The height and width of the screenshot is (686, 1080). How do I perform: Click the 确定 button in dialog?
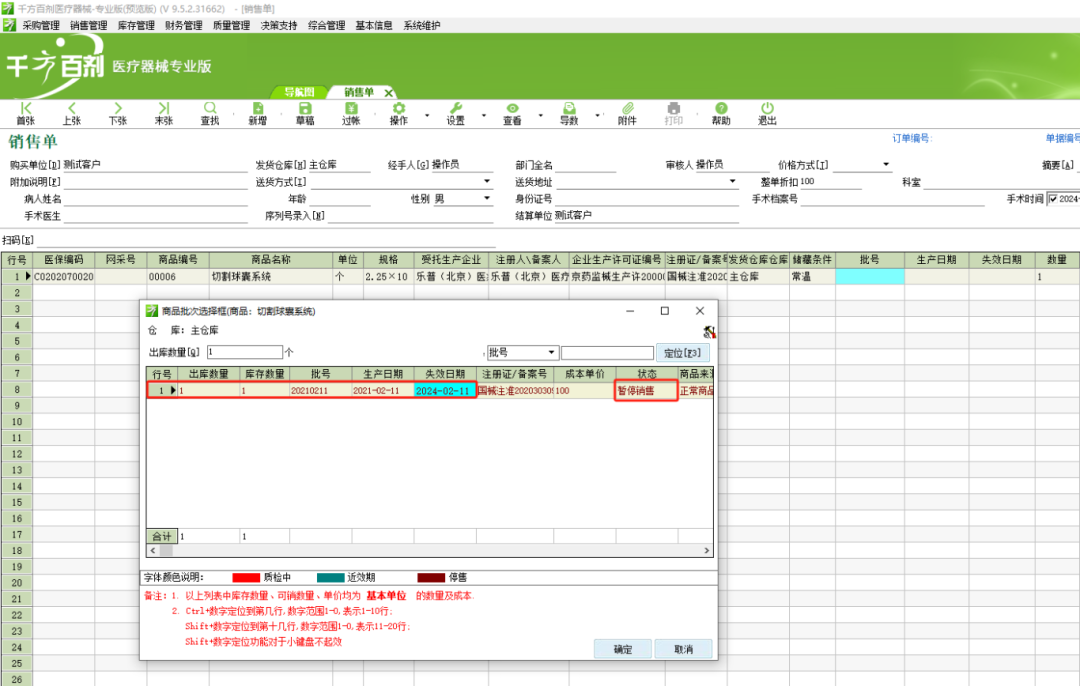(622, 649)
